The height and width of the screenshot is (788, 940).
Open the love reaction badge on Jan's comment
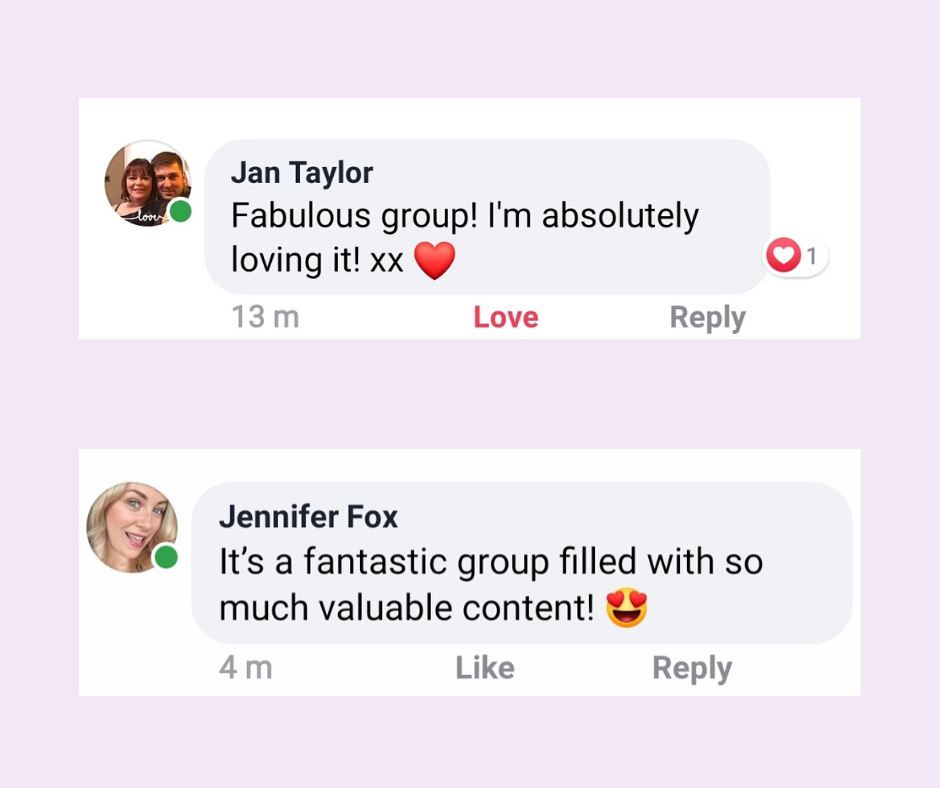point(796,257)
